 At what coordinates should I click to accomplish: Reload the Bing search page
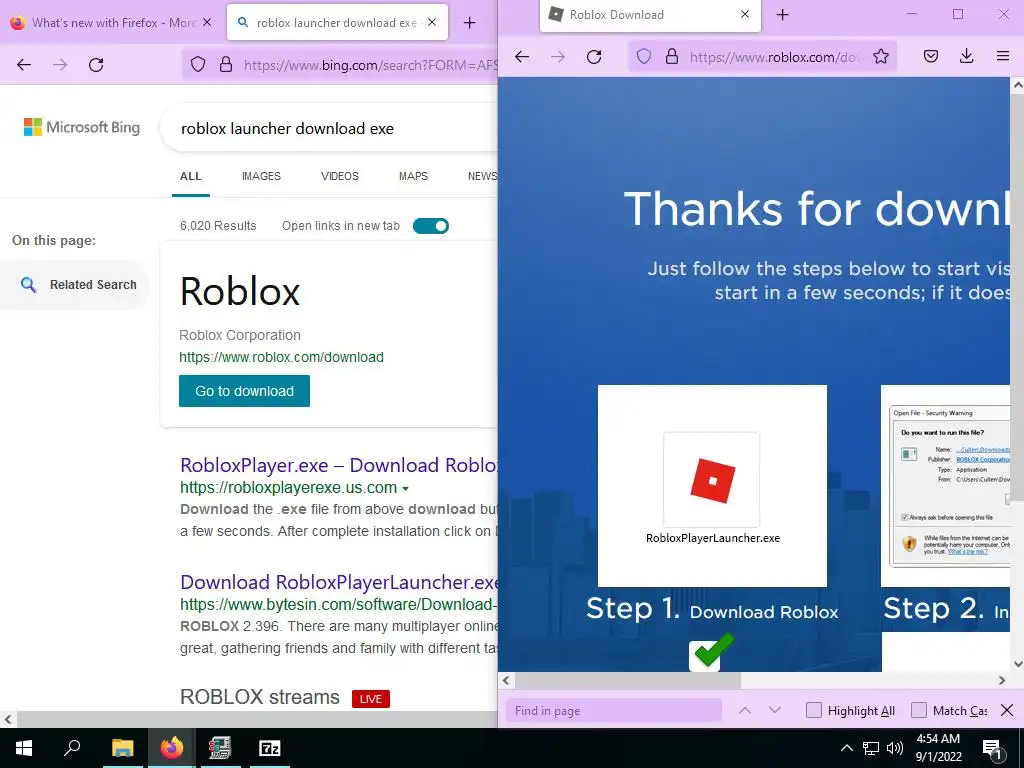(x=96, y=65)
